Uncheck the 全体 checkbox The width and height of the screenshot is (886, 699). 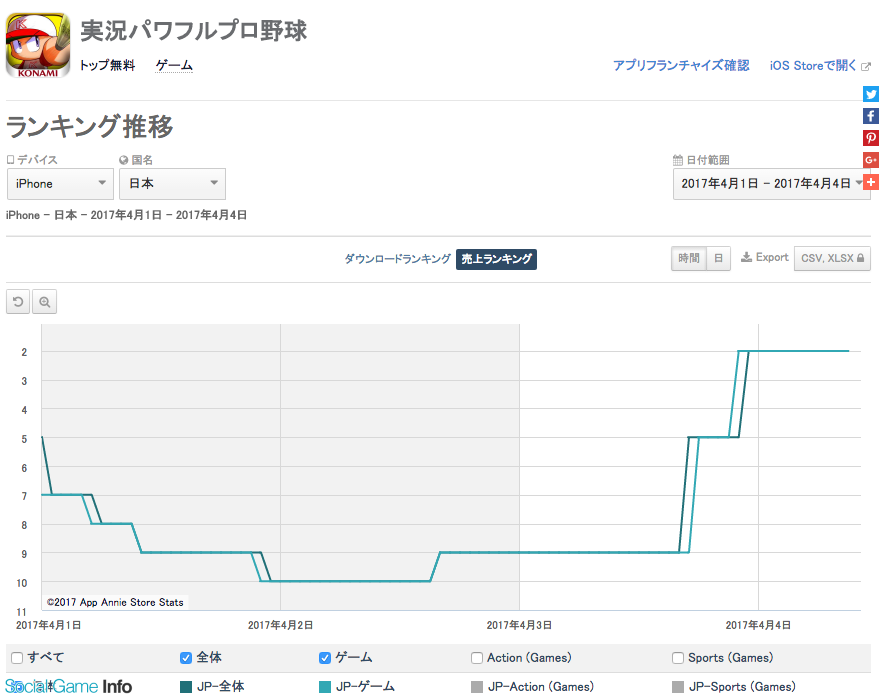click(x=186, y=658)
